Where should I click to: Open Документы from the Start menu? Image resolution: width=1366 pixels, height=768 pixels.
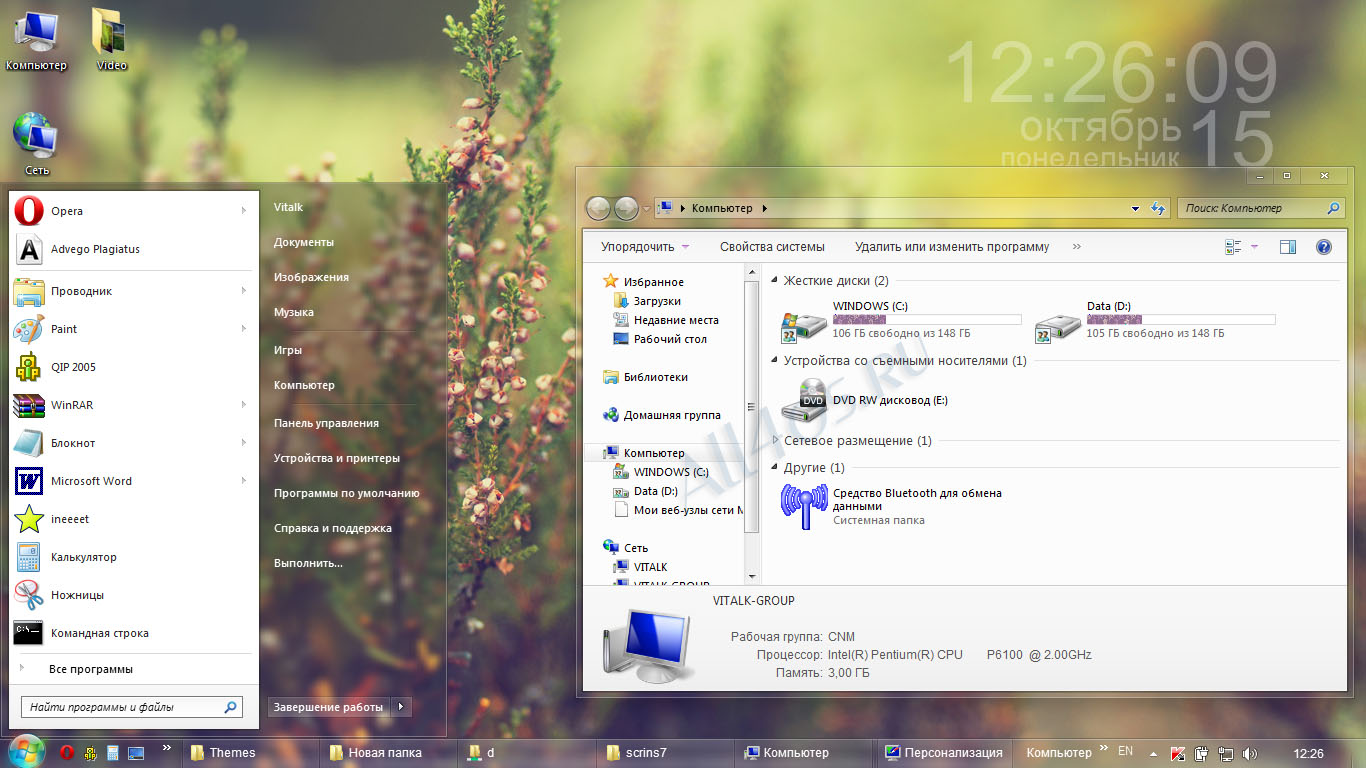[x=304, y=242]
